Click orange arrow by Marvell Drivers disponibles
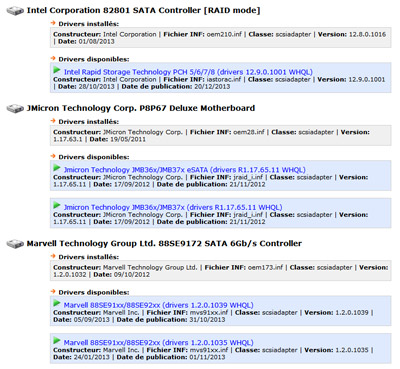 pyautogui.click(x=53, y=291)
